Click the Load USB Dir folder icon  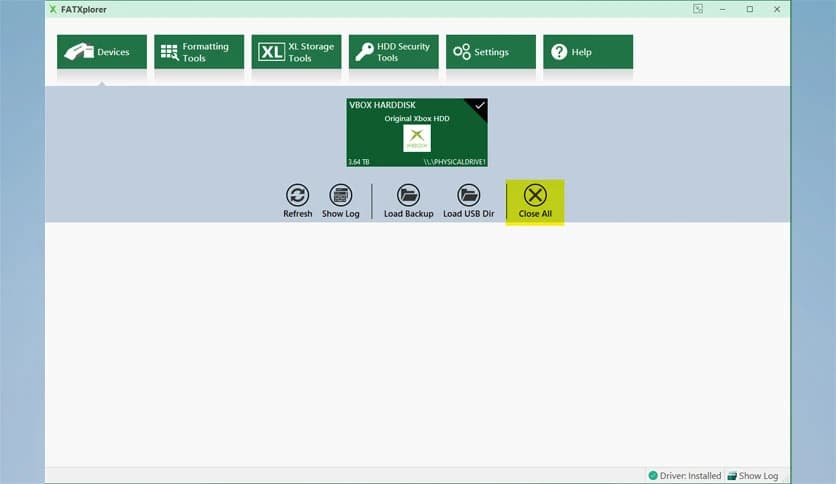pos(469,195)
